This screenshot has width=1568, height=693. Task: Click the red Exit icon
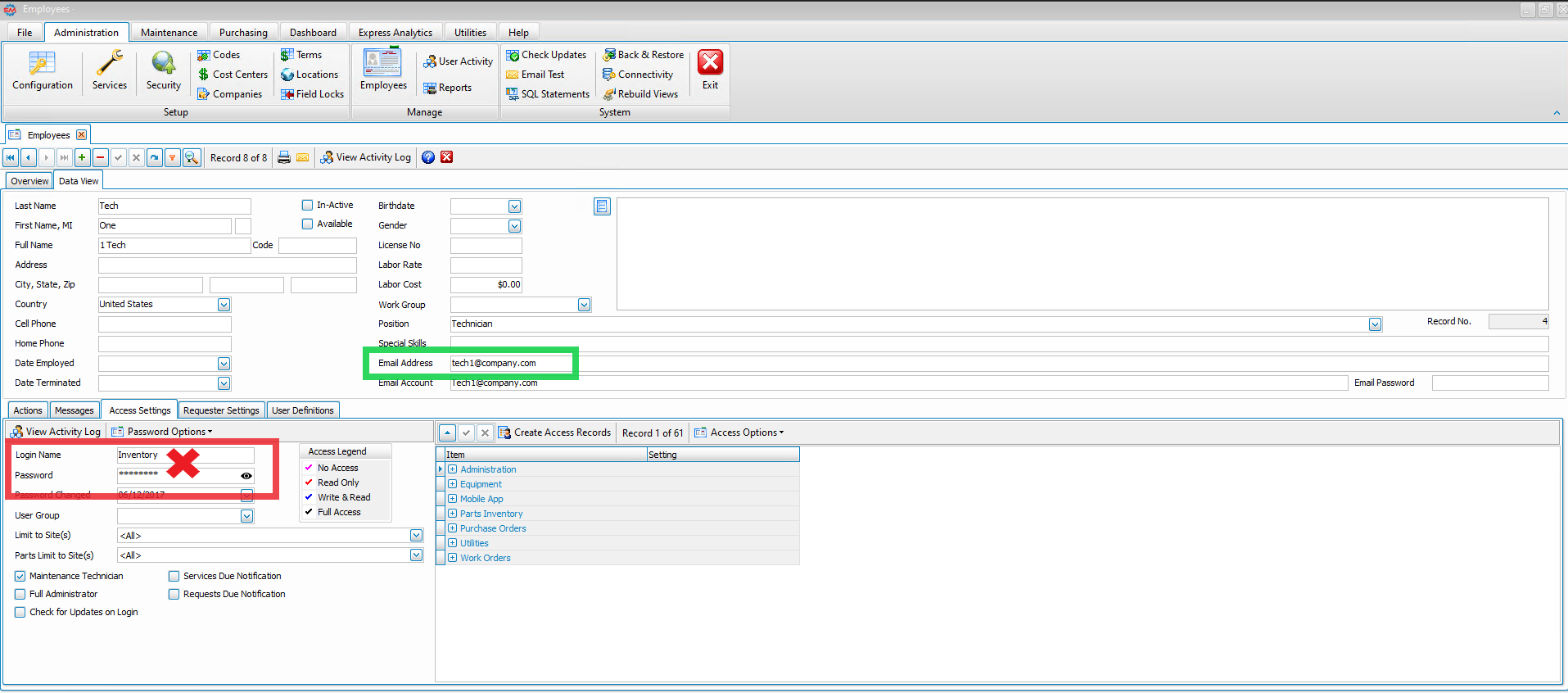point(710,64)
